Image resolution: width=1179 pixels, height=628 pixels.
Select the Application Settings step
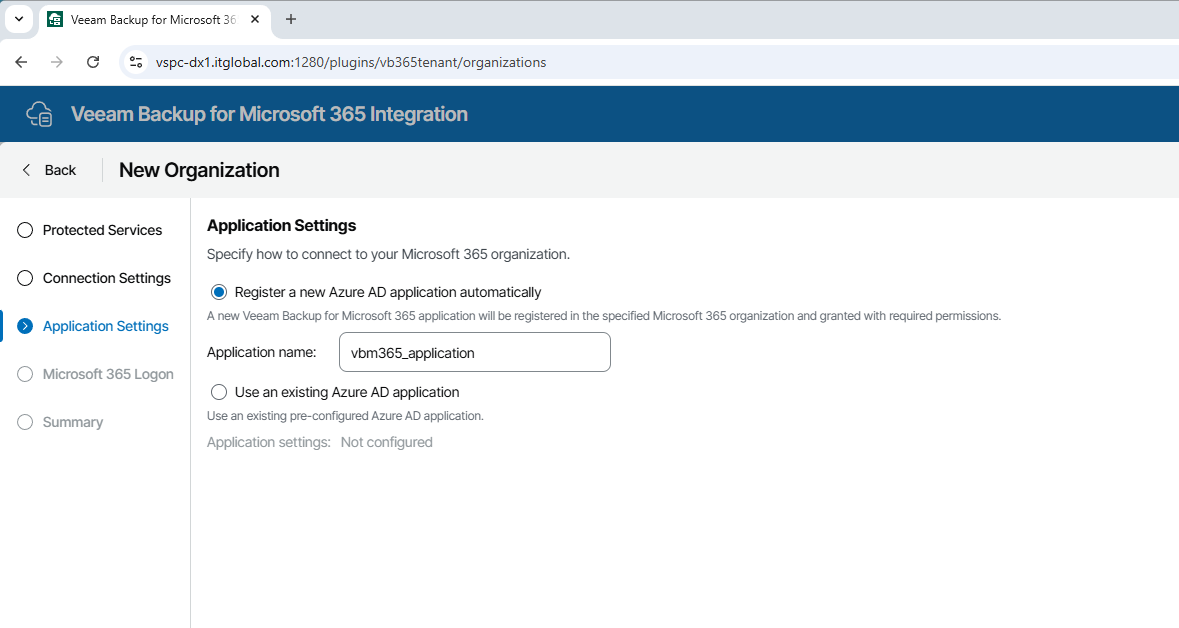click(105, 326)
